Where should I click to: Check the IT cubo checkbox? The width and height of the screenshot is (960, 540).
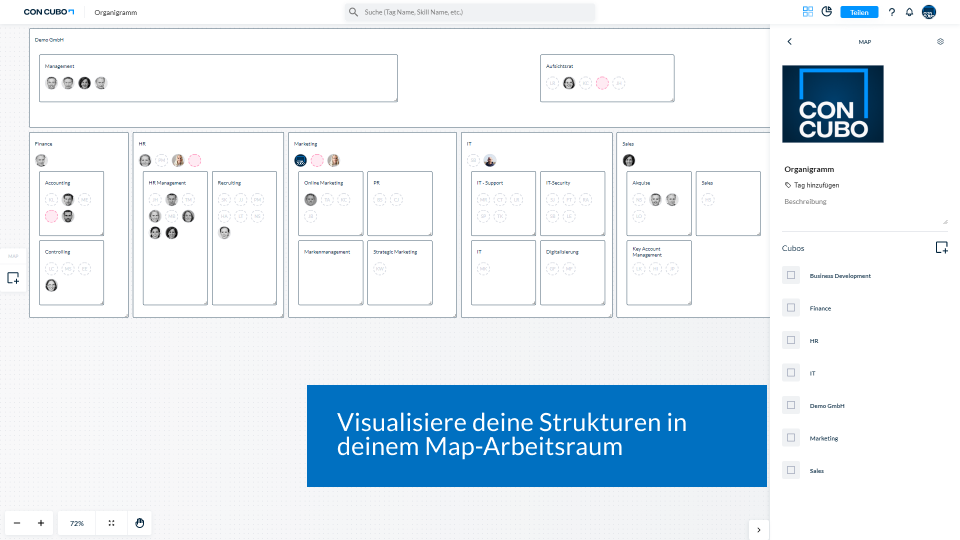click(x=791, y=373)
